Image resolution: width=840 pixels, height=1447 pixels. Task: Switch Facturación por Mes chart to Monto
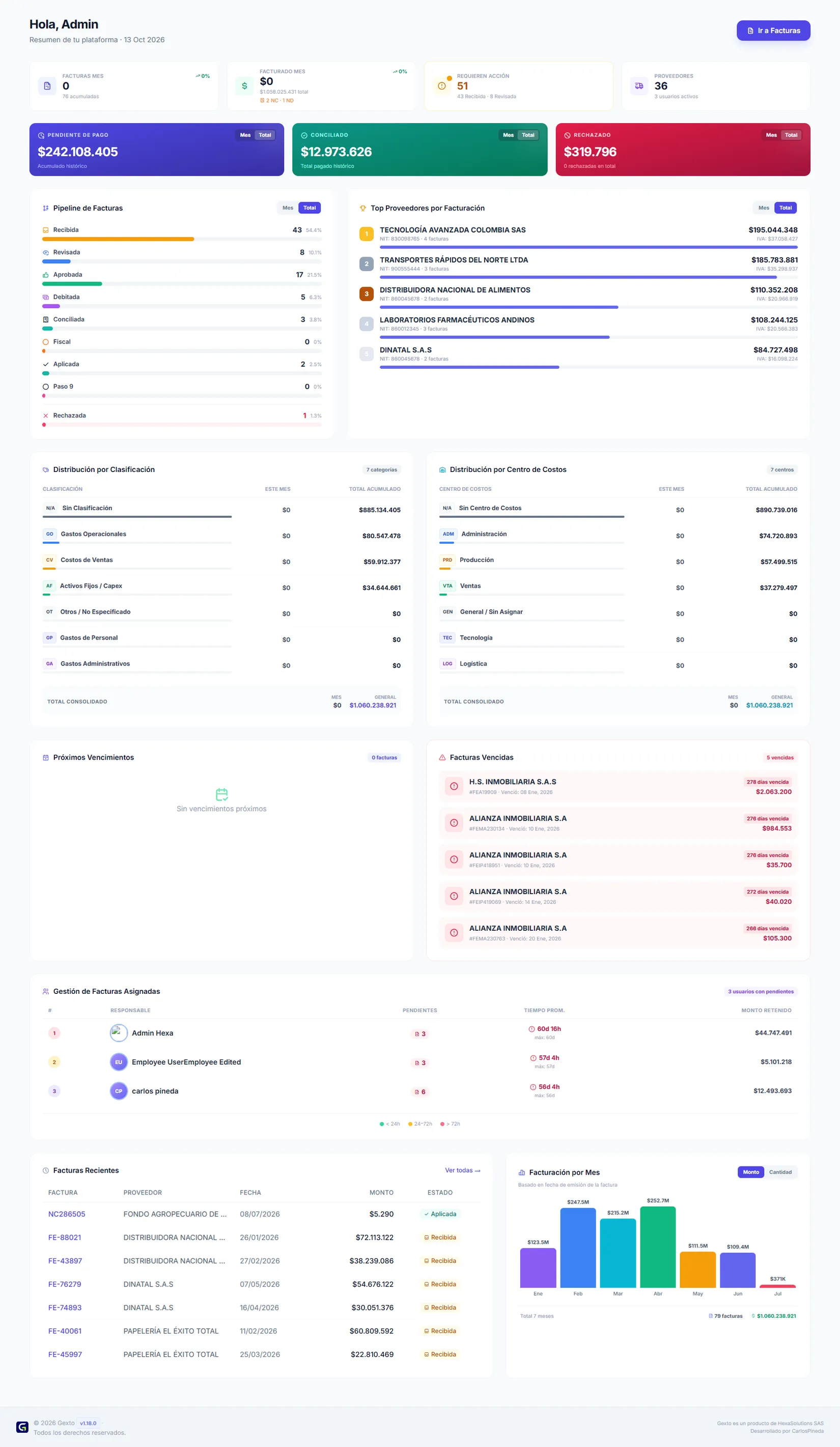pyautogui.click(x=750, y=1172)
